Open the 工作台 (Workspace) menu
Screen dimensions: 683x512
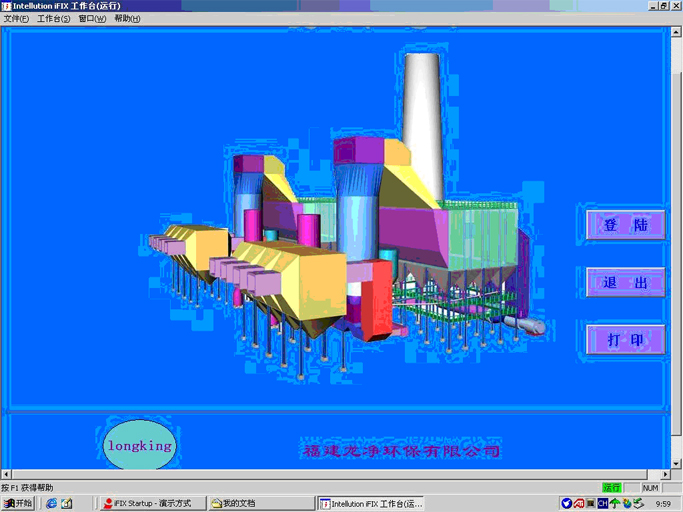tap(53, 19)
